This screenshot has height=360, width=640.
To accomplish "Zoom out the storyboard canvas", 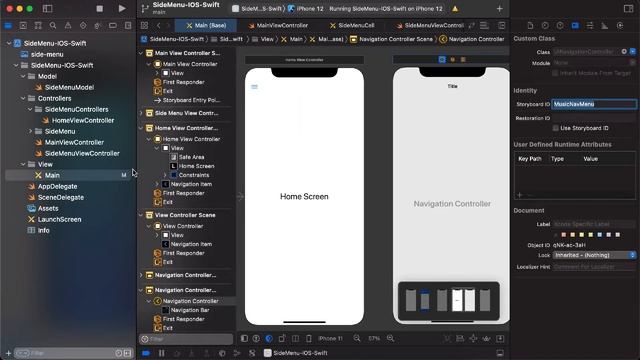I will (x=357, y=338).
